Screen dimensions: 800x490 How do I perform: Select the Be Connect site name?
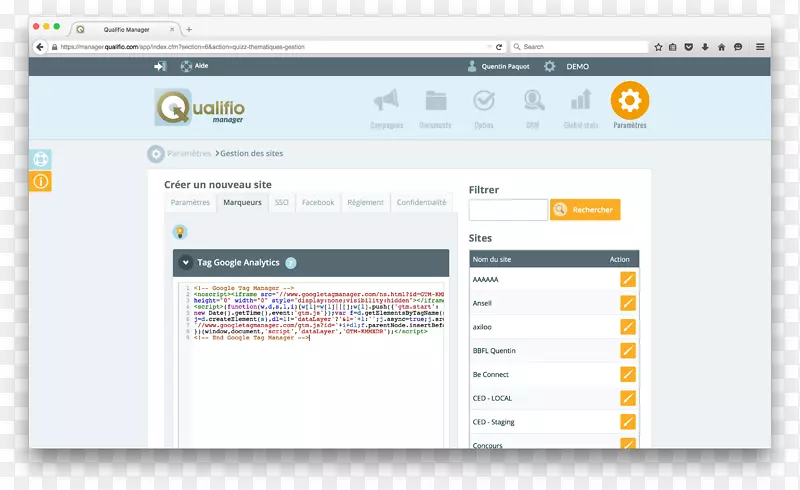[x=490, y=375]
